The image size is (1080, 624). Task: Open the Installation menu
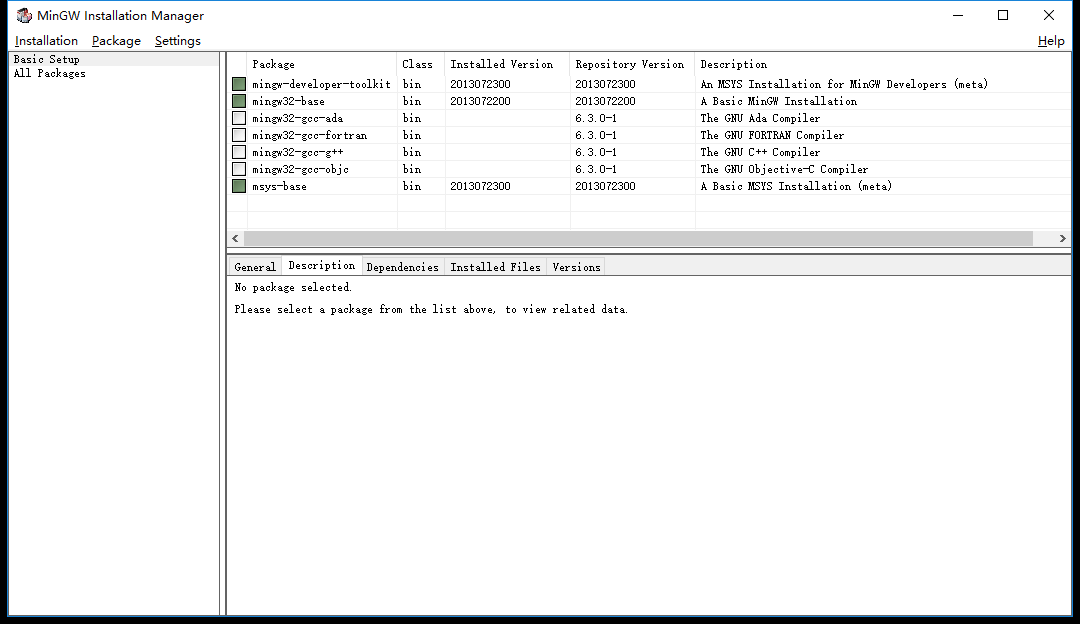coord(46,40)
